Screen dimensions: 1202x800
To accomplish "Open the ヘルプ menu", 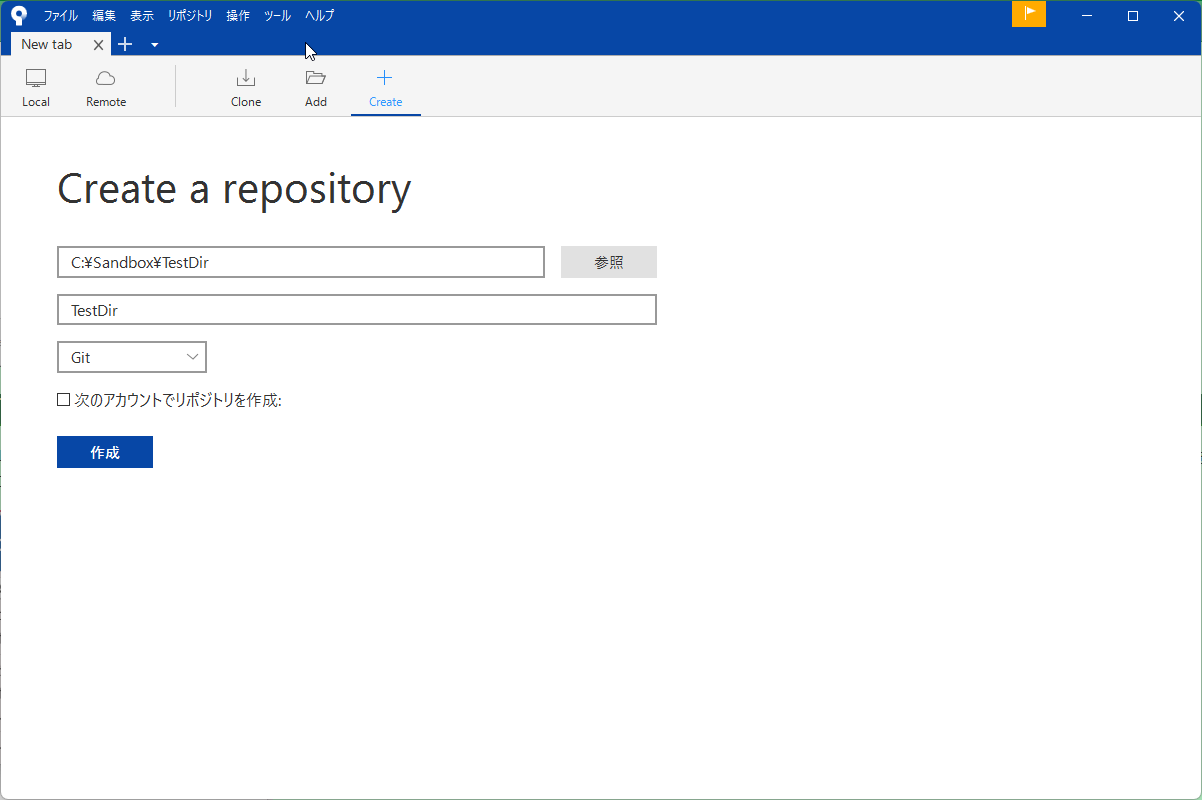I will 320,16.
